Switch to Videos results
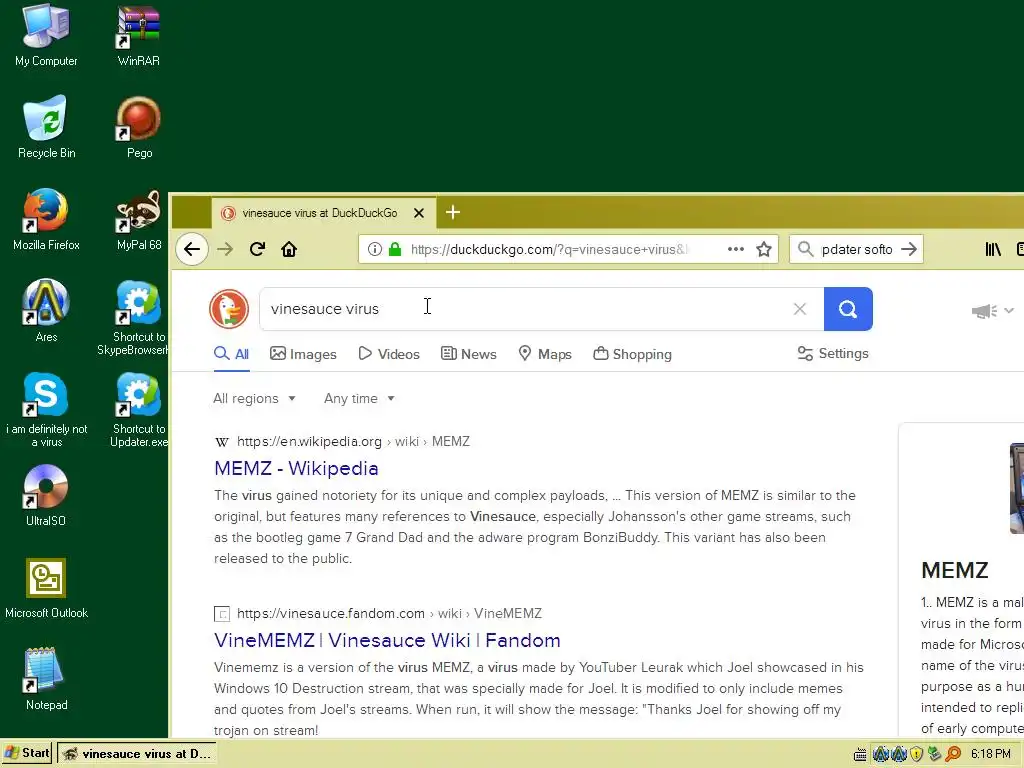The image size is (1024, 768). click(x=389, y=354)
